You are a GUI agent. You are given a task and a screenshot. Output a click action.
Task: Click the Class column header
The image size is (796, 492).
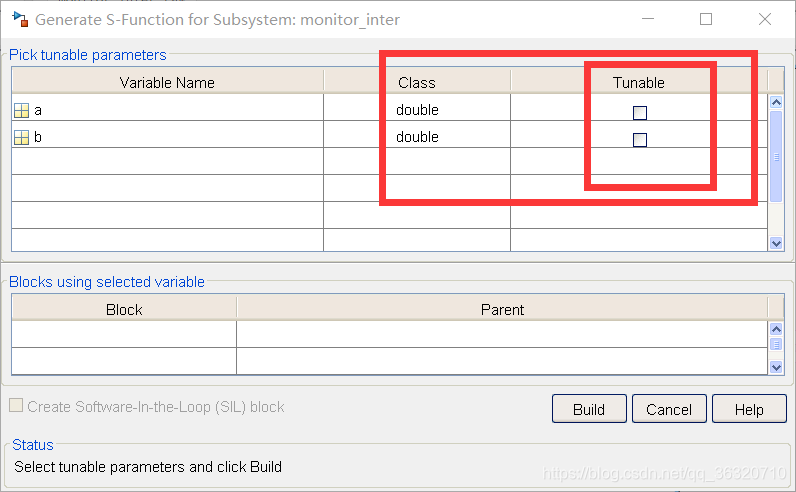(x=417, y=82)
